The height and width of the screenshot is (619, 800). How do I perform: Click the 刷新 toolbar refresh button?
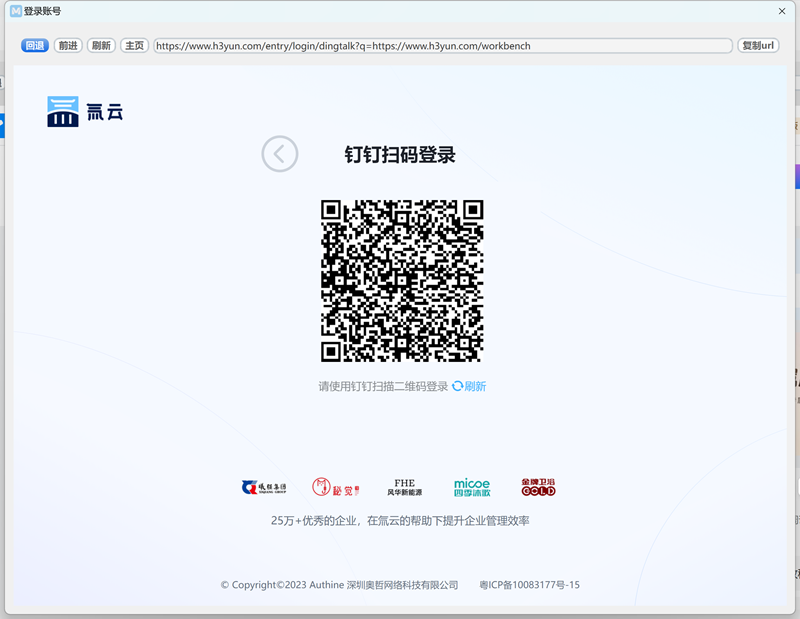point(101,45)
